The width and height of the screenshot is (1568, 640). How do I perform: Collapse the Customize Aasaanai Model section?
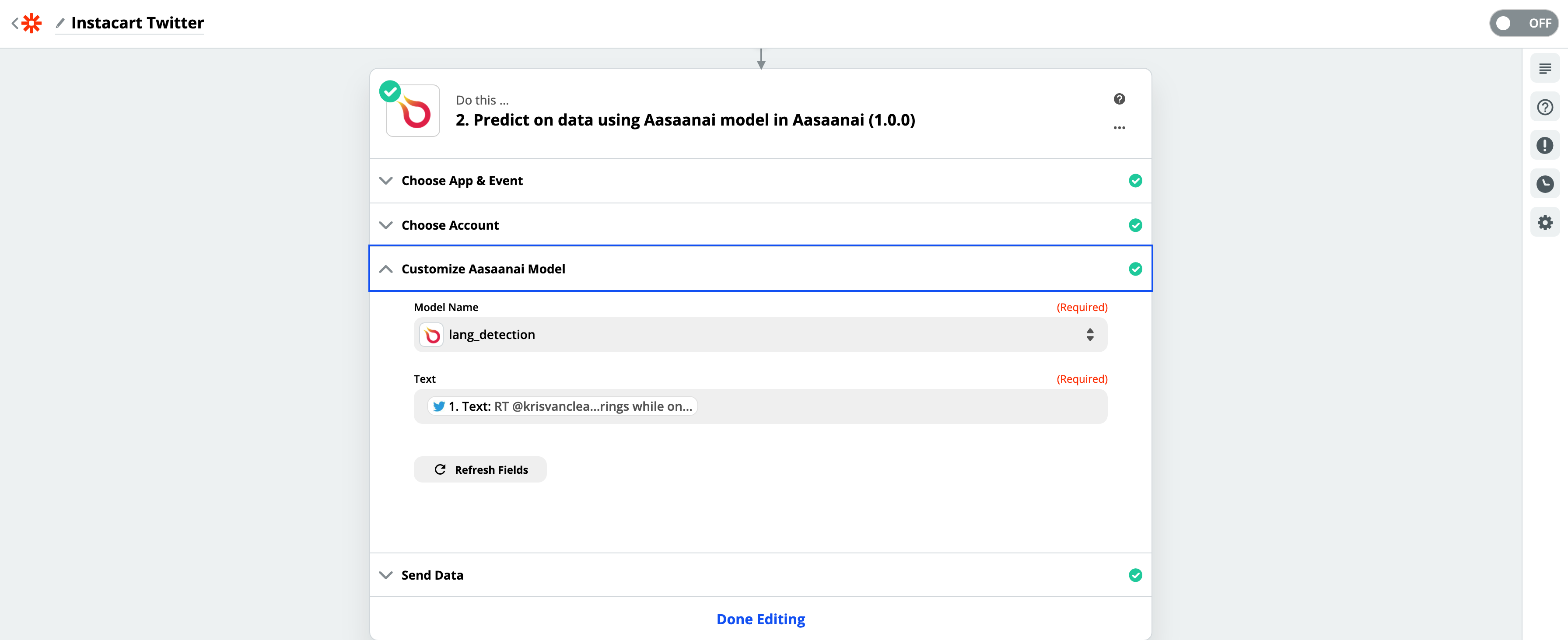760,268
